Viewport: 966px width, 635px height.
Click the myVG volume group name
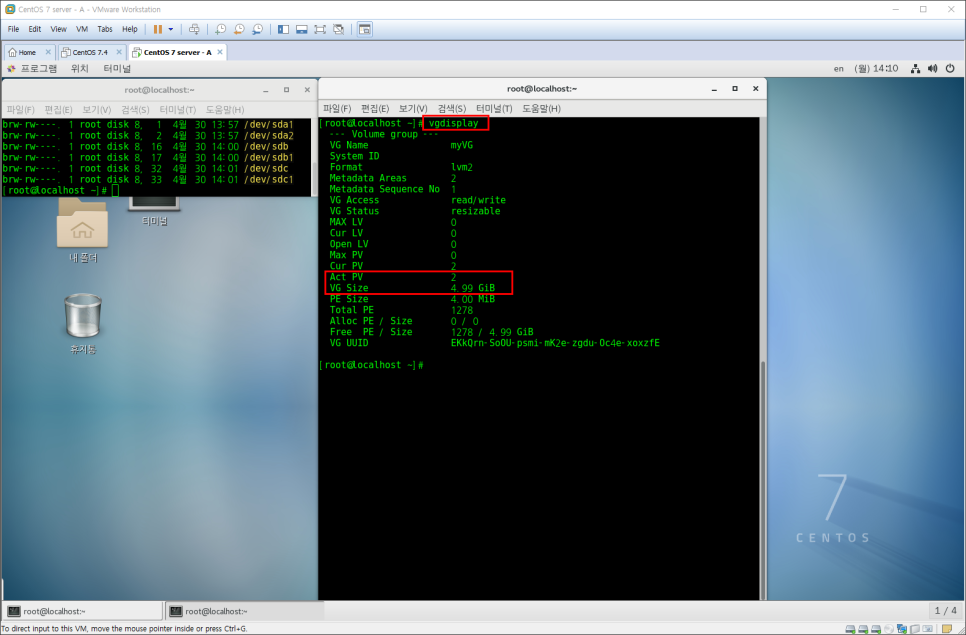click(x=461, y=145)
